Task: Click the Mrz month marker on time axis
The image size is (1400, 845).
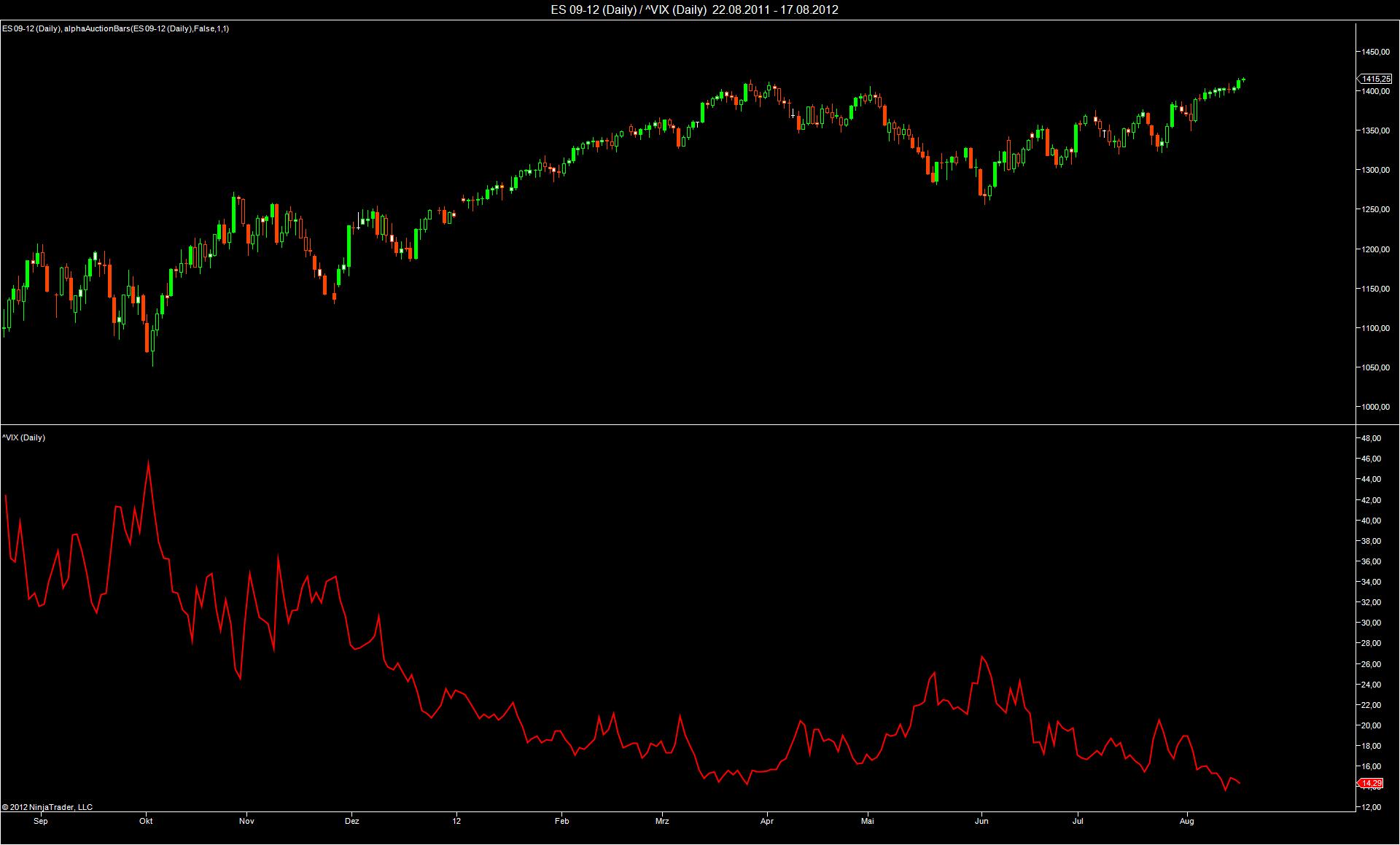Action: coord(662,821)
